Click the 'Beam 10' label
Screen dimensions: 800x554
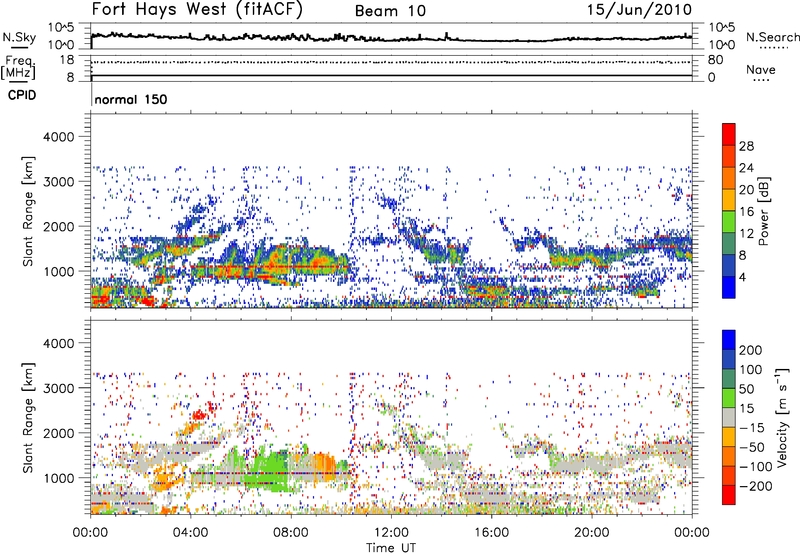390,11
